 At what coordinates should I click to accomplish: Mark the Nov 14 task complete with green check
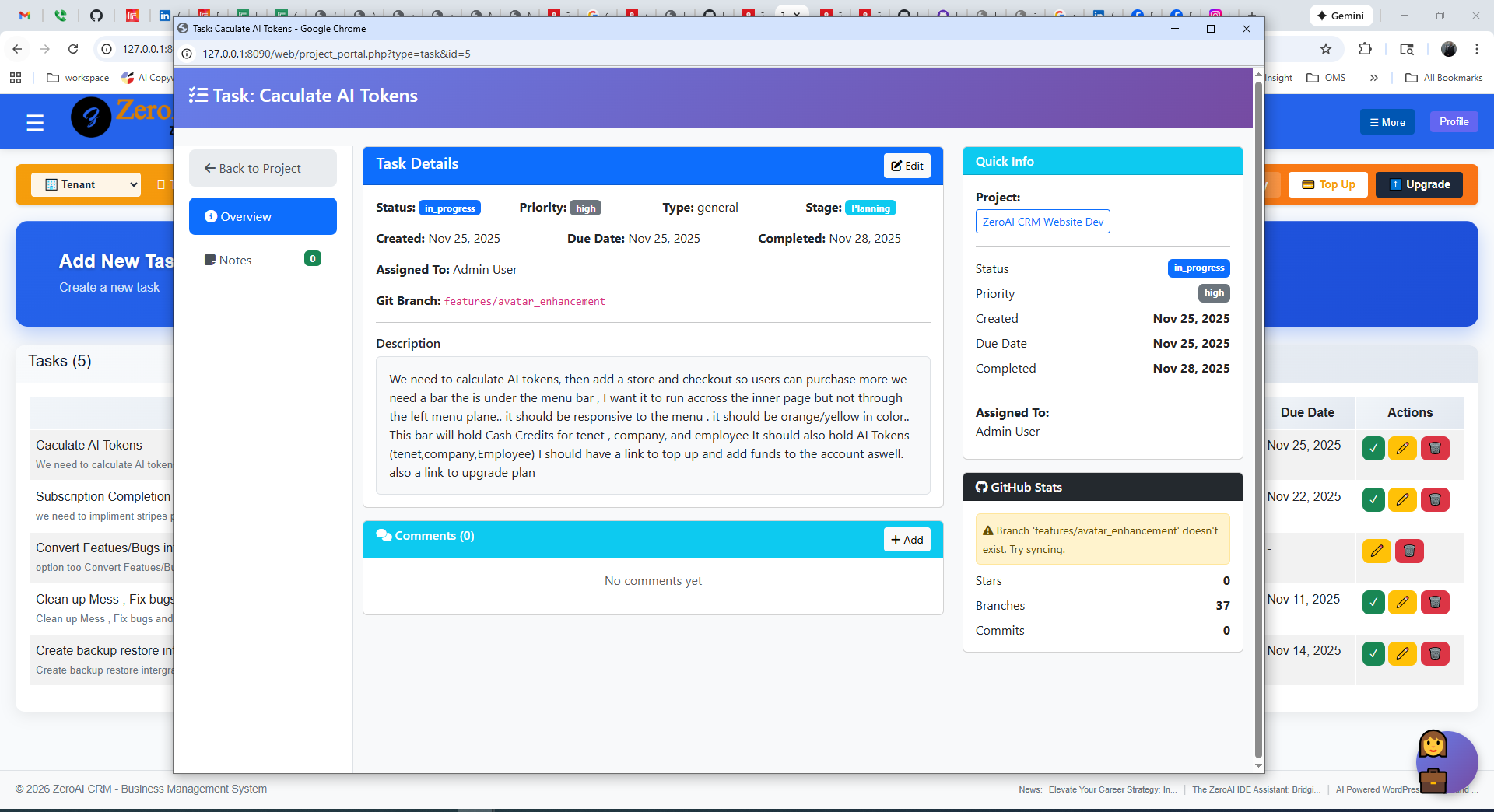point(1373,654)
